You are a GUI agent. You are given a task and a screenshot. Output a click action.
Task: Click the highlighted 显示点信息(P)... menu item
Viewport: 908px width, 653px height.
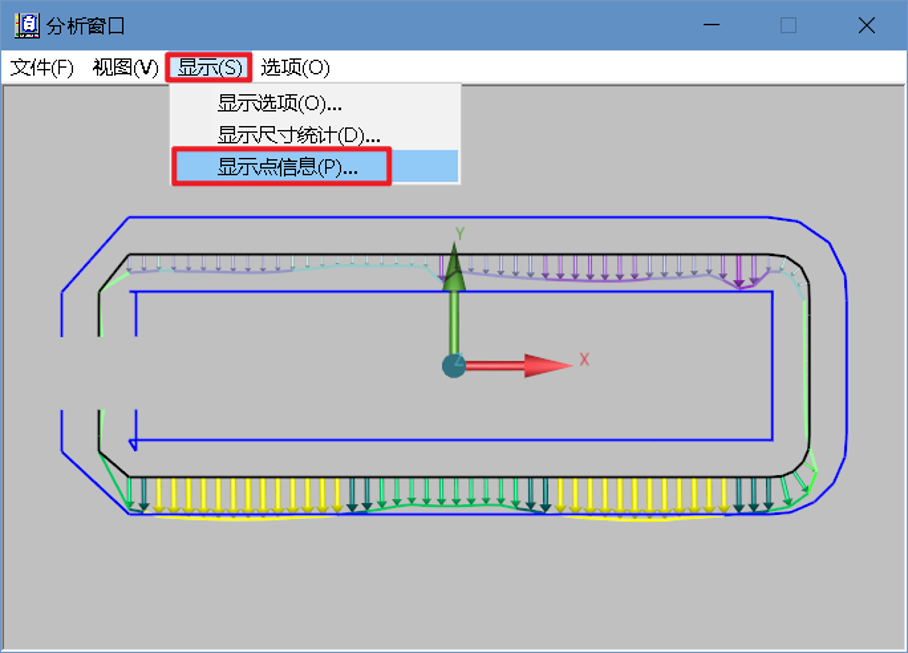click(287, 167)
